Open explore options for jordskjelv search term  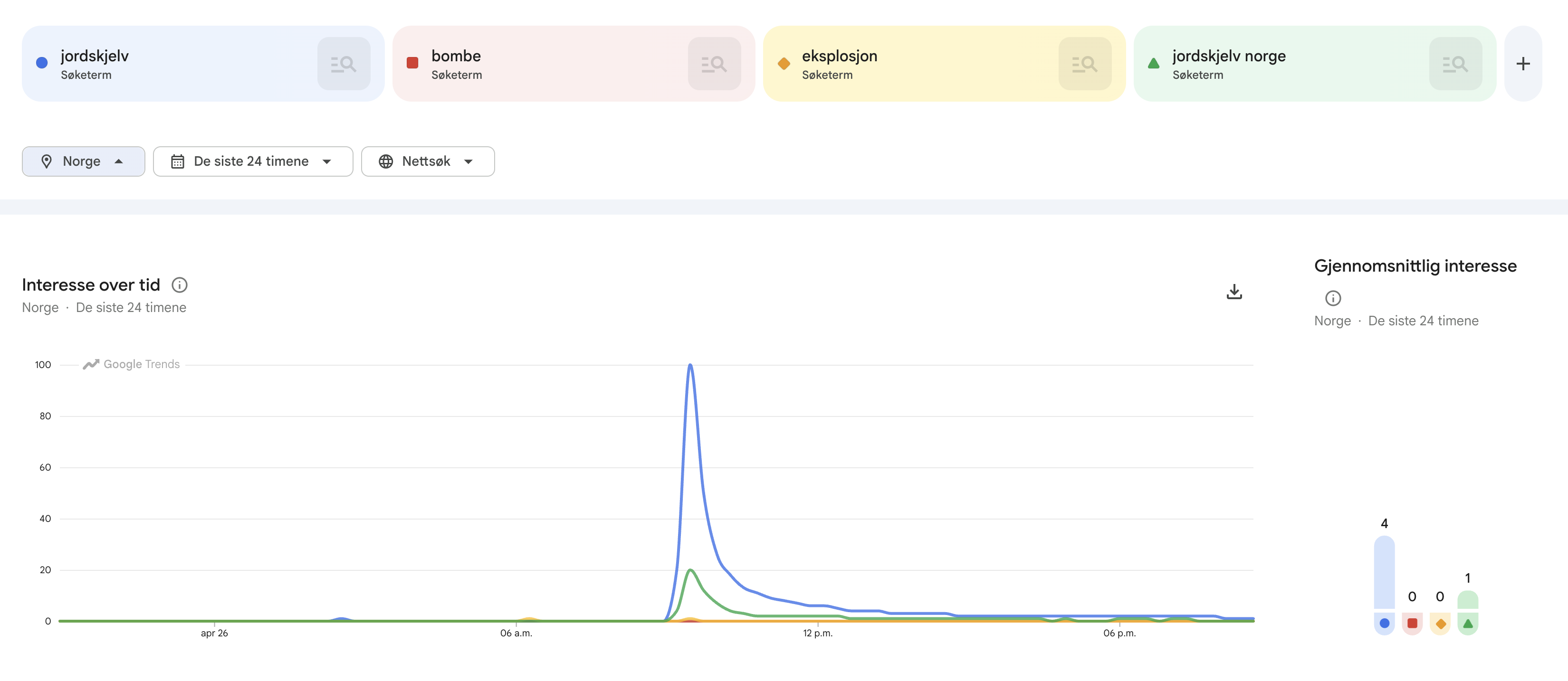(344, 63)
